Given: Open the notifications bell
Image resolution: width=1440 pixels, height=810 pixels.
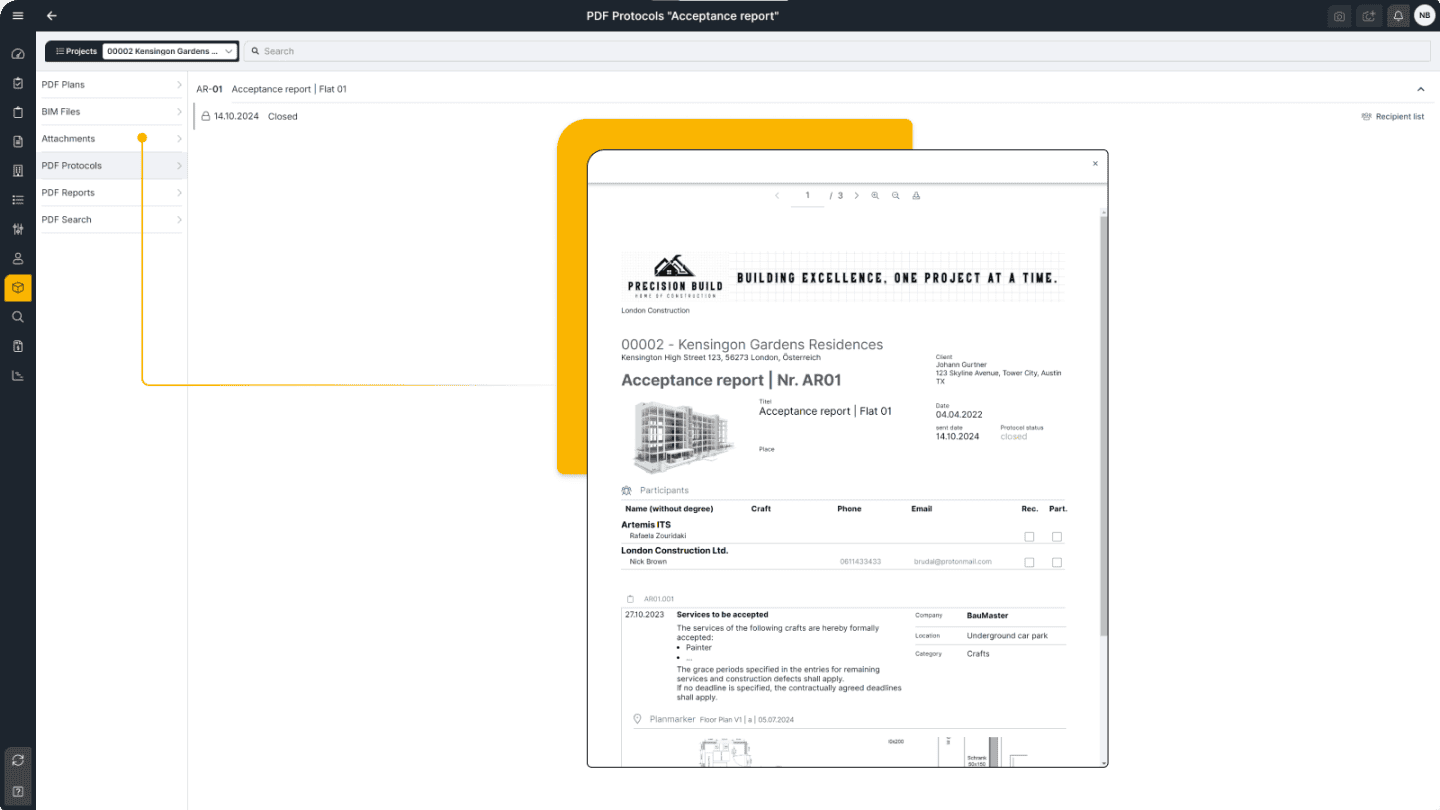Looking at the screenshot, I should (1398, 16).
